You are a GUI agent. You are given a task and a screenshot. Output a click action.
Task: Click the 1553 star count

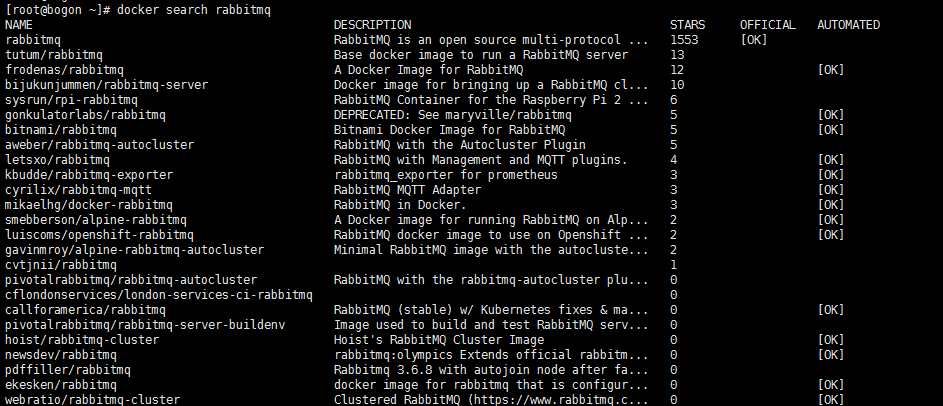[684, 39]
